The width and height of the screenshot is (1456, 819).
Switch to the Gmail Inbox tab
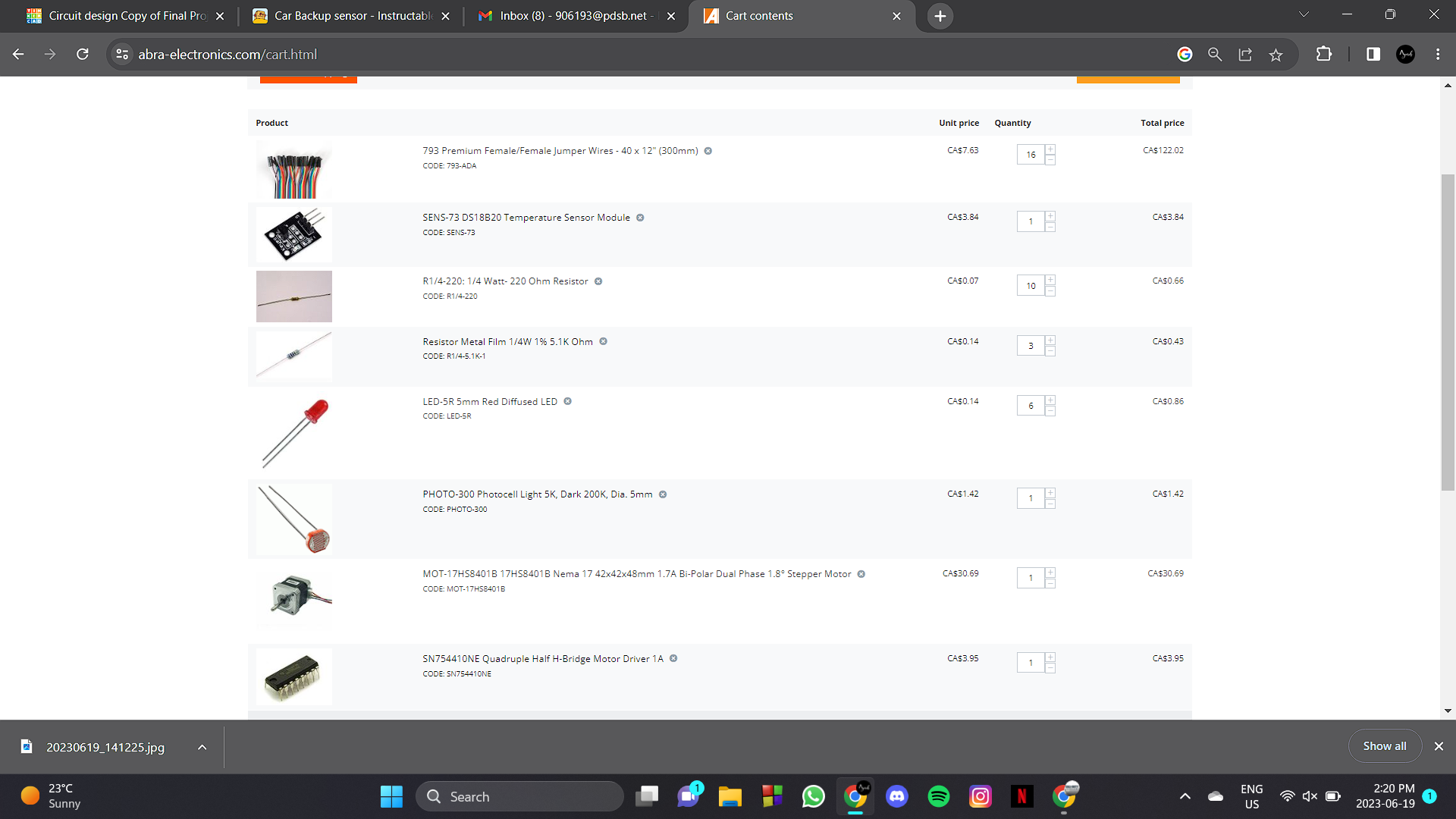(573, 16)
